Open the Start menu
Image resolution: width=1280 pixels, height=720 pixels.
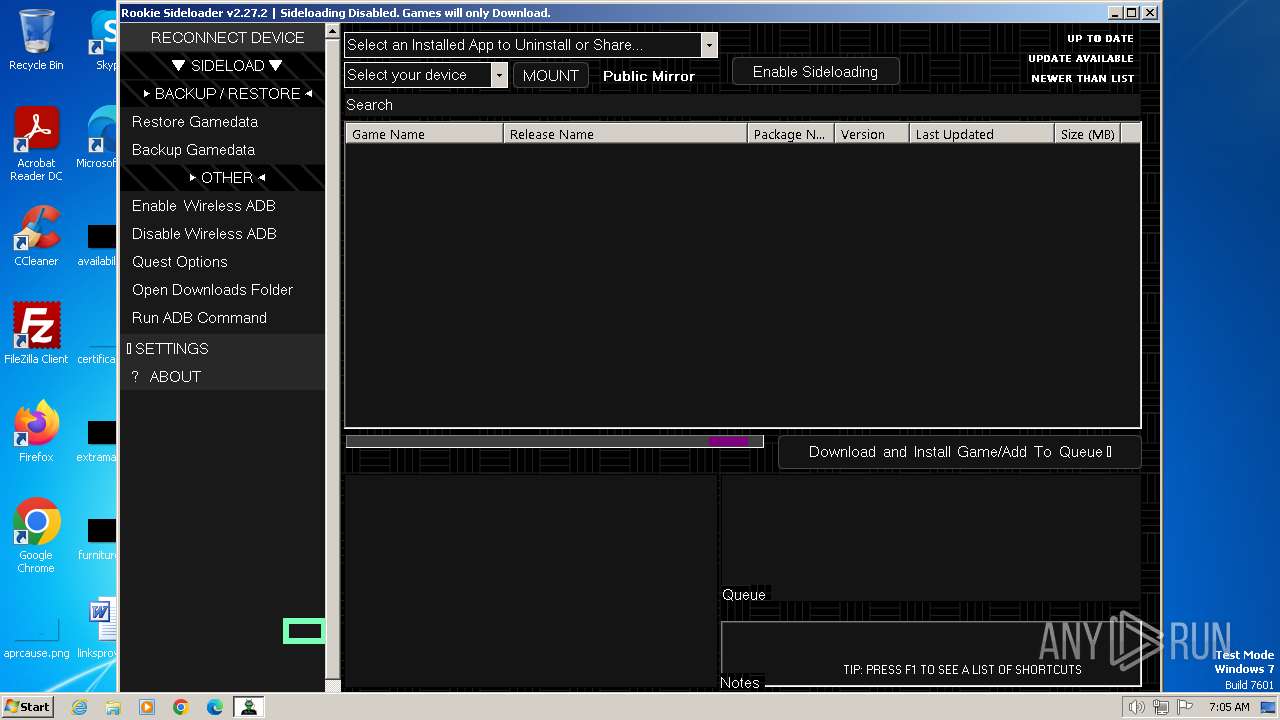point(27,707)
